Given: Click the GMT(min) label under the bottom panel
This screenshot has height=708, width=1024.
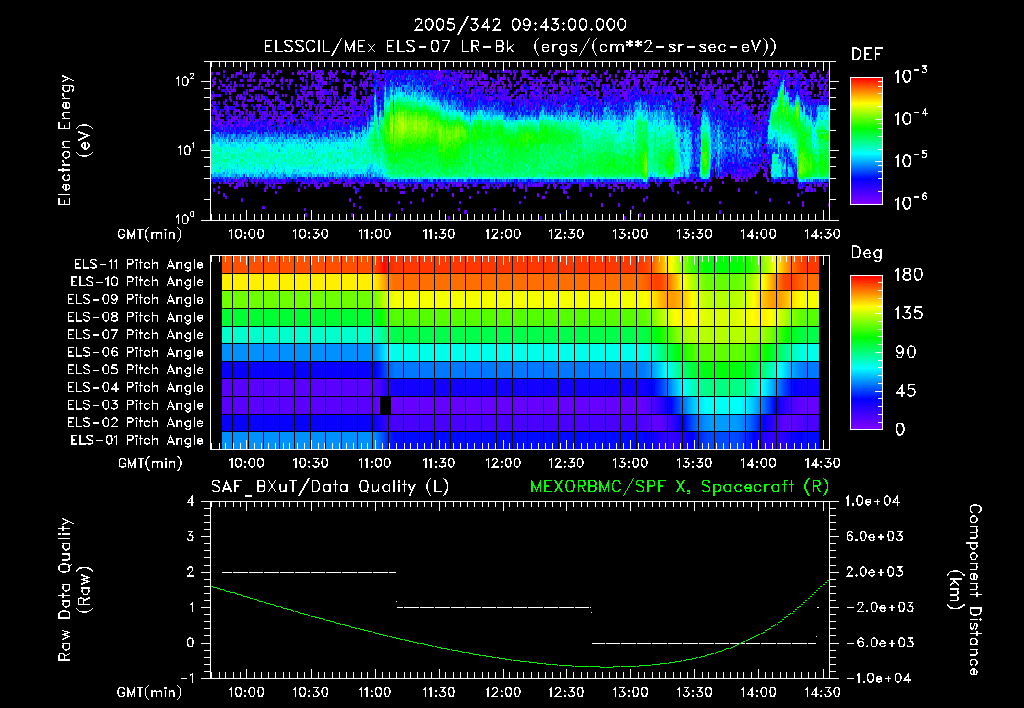Looking at the screenshot, I should pos(150,692).
